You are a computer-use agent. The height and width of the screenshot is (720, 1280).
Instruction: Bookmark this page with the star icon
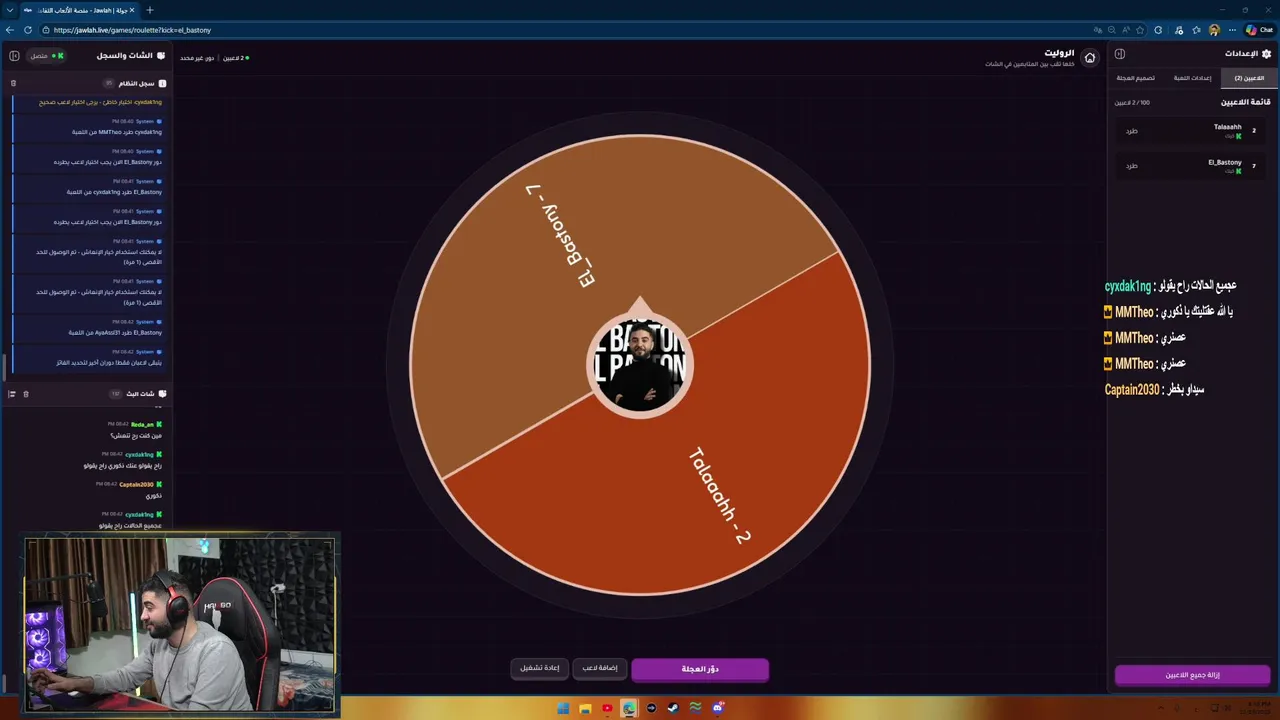[1140, 30]
